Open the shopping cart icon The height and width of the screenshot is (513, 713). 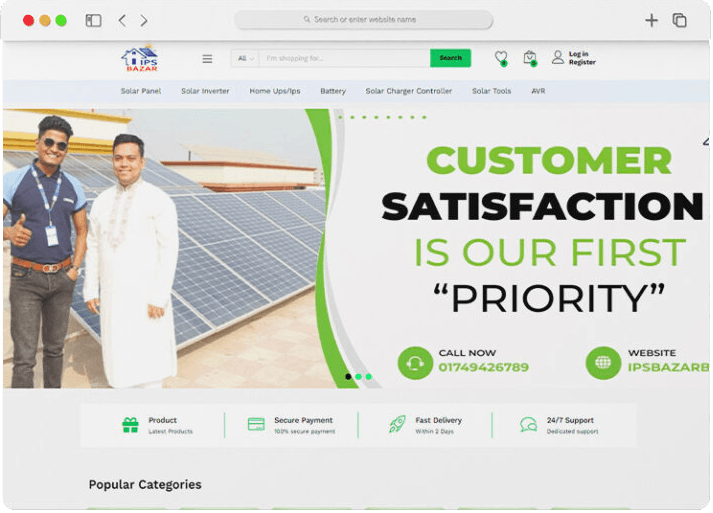(529, 58)
